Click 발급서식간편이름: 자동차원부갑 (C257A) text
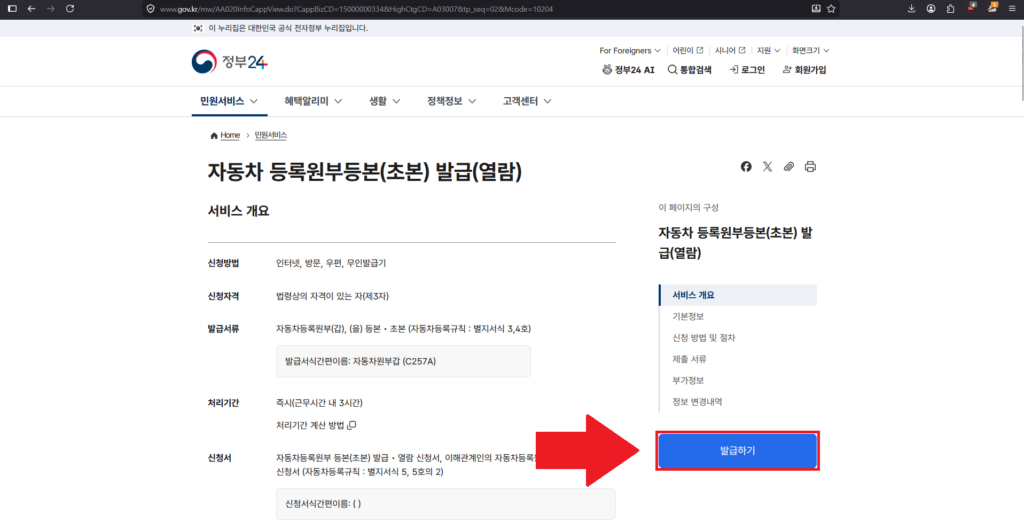 click(360, 361)
